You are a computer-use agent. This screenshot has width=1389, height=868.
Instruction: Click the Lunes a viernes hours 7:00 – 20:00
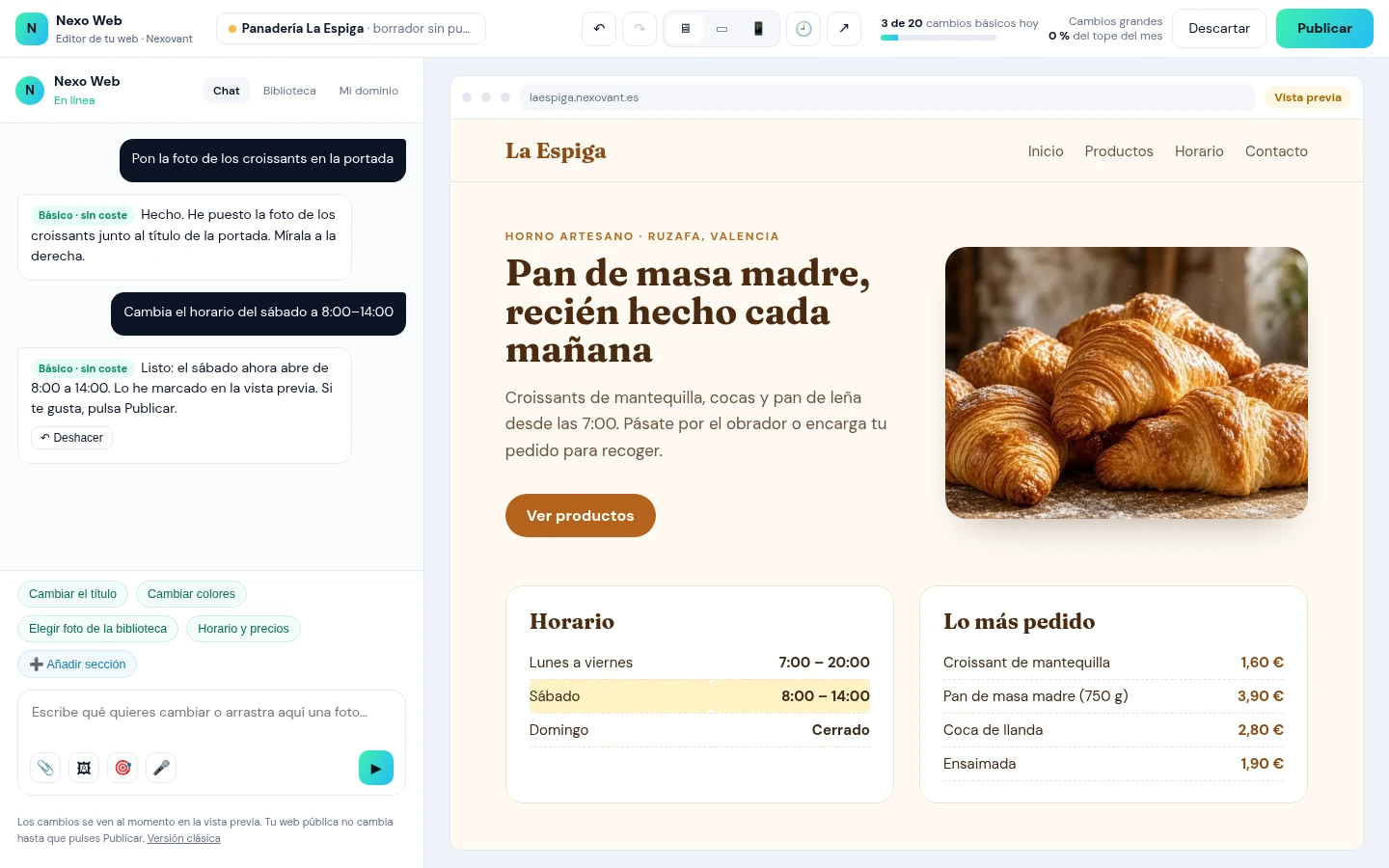(825, 663)
